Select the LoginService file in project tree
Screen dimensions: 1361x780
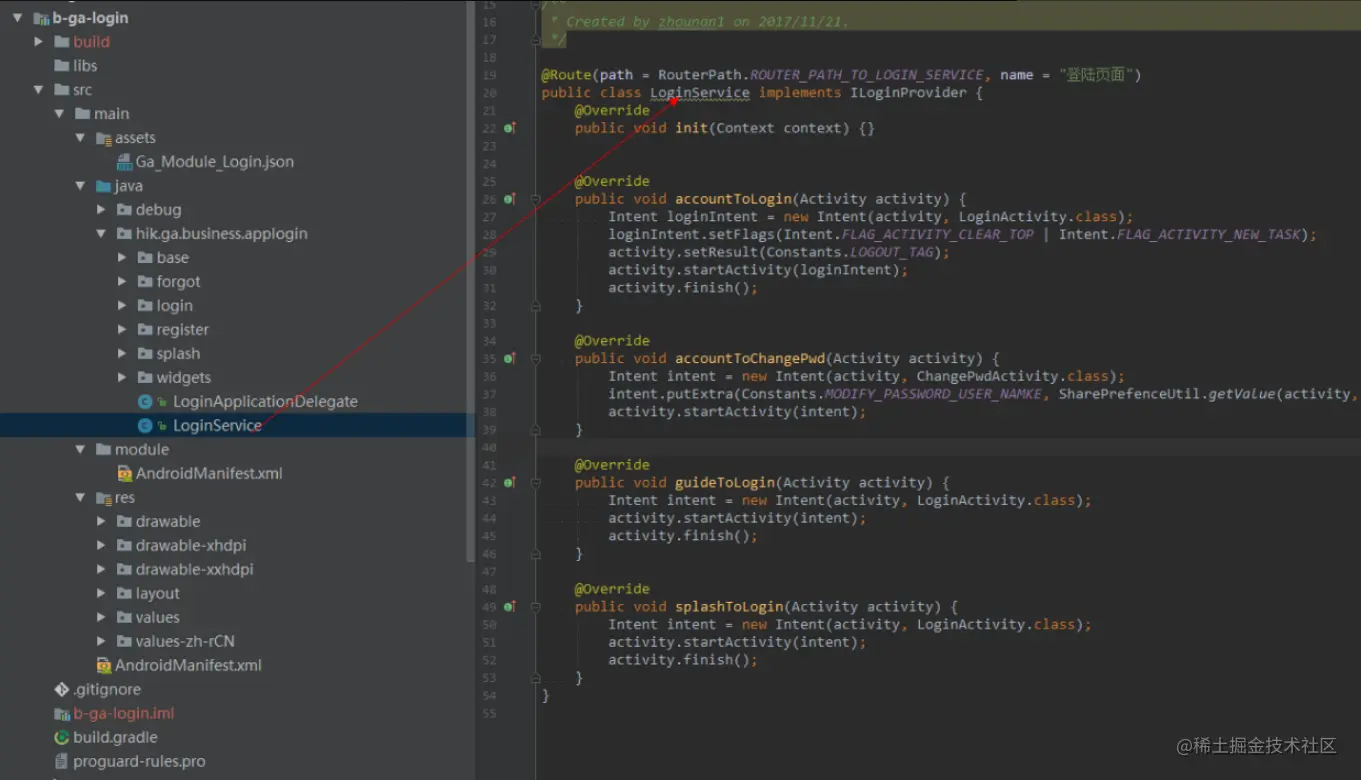(x=217, y=426)
